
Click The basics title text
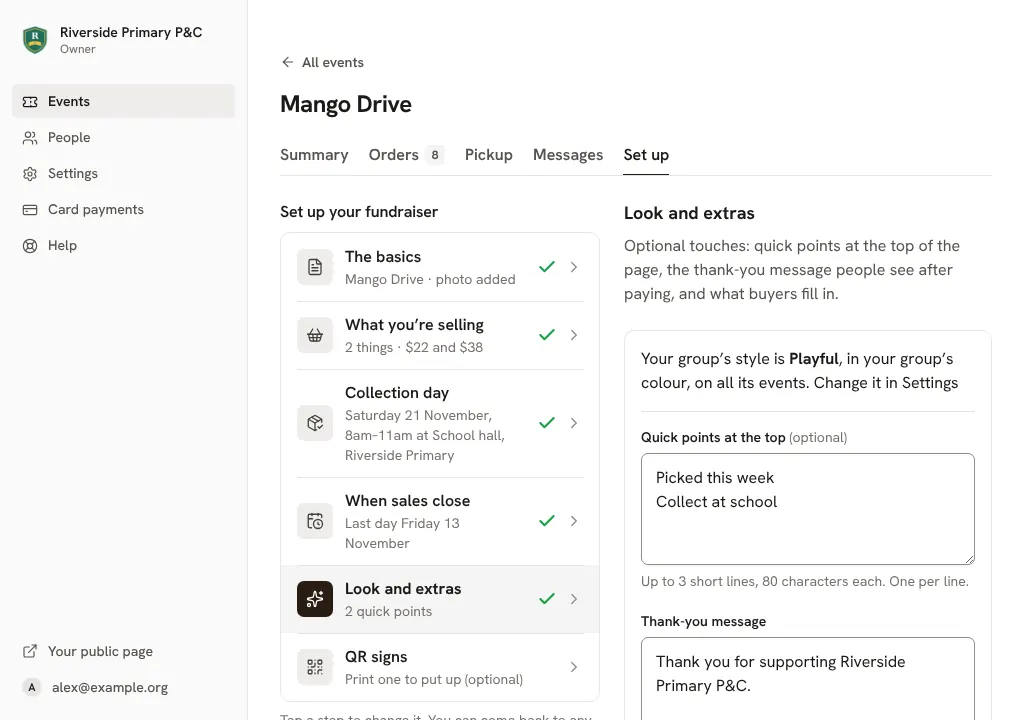[x=383, y=257]
